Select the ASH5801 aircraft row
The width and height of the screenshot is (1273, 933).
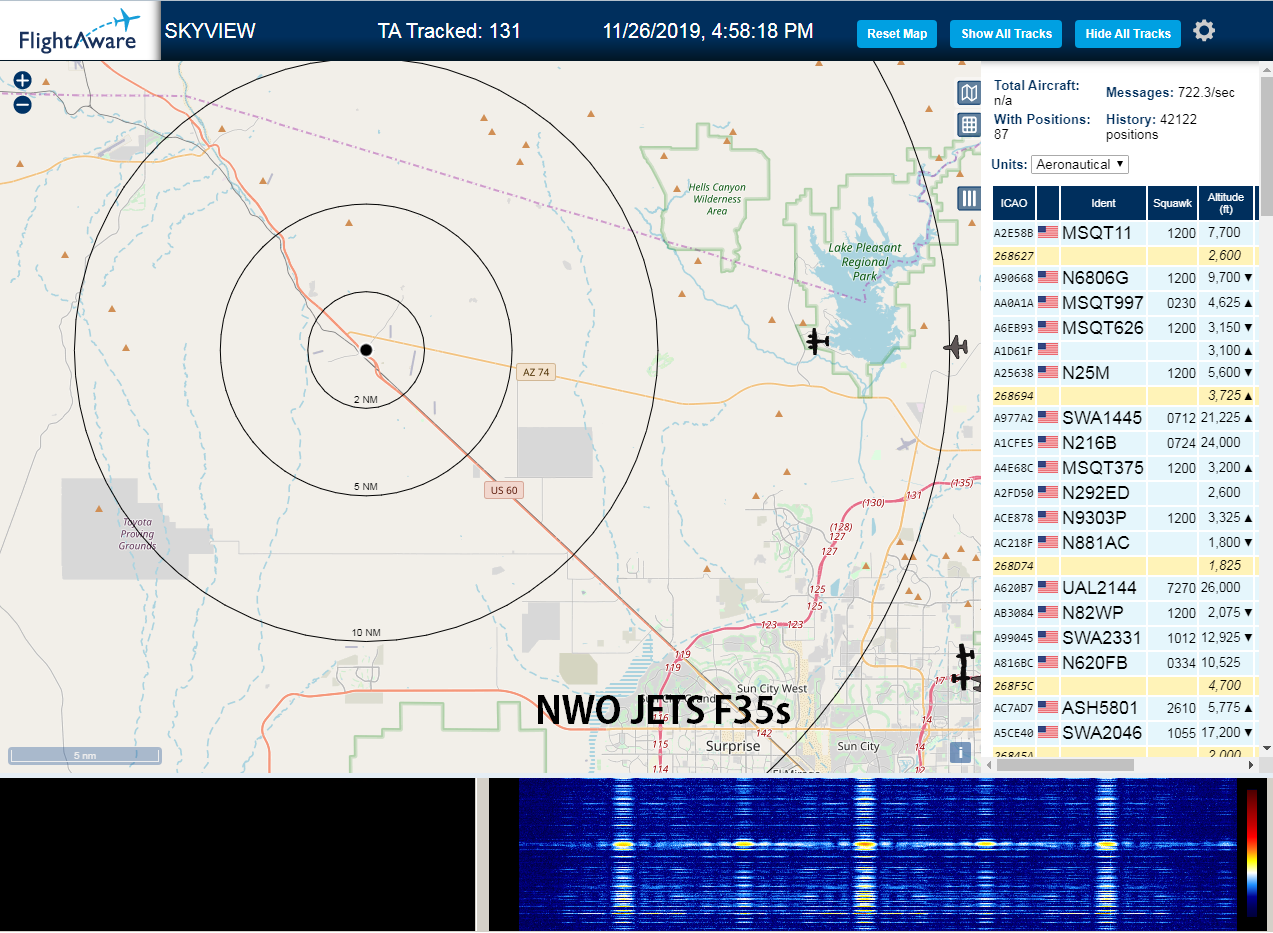click(1124, 707)
